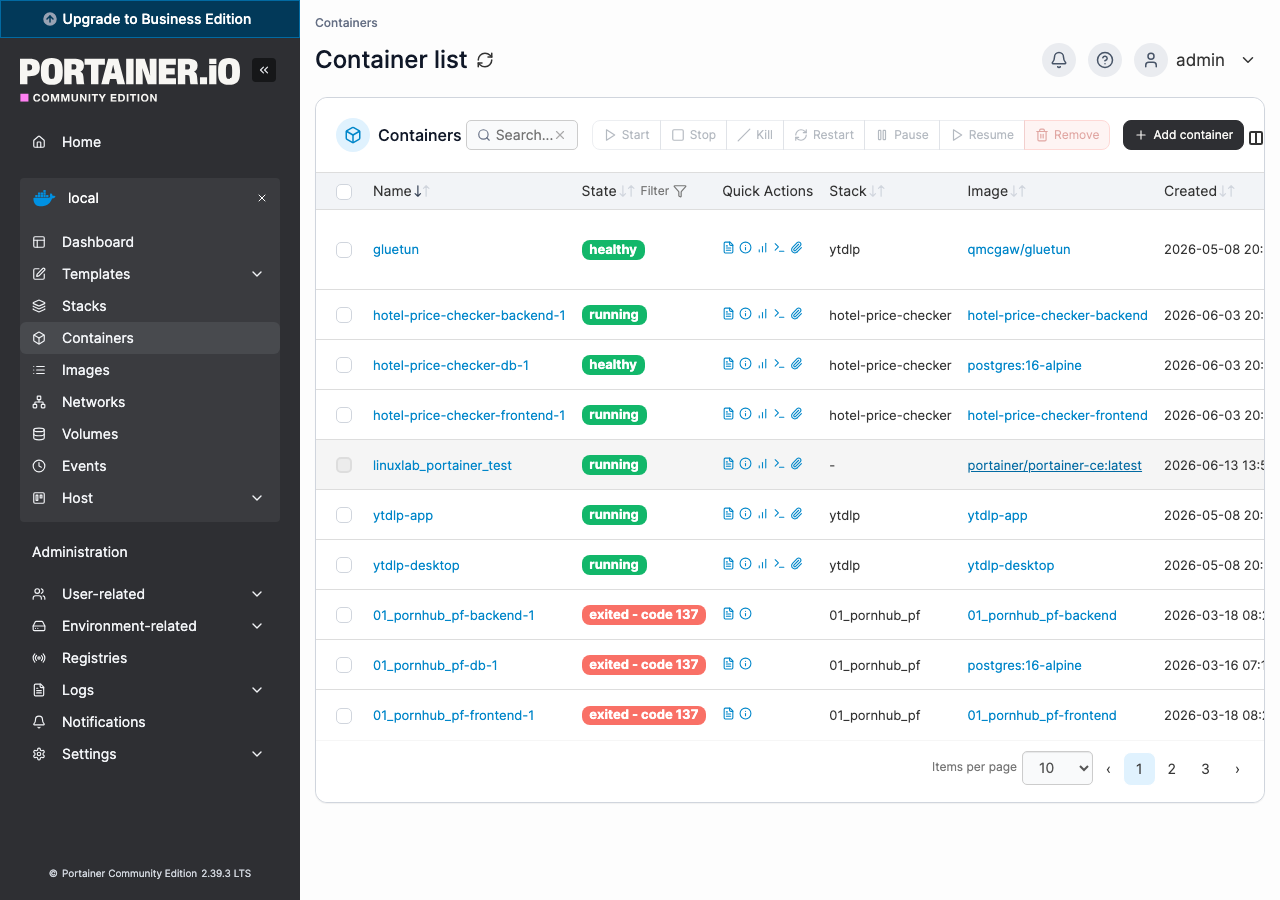The image size is (1280, 900).
Task: Go to Home in the sidebar
Action: [x=150, y=142]
